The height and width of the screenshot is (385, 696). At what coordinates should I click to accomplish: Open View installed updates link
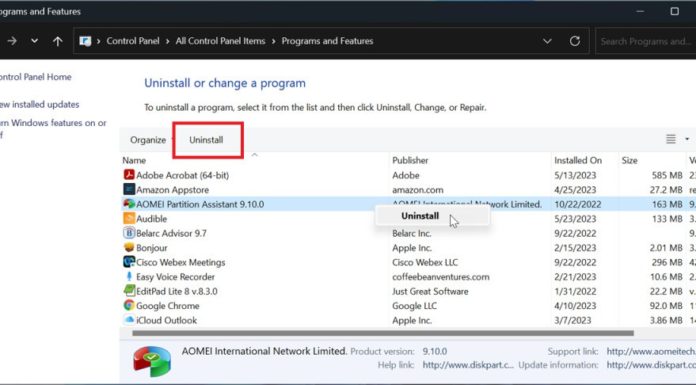[40, 104]
